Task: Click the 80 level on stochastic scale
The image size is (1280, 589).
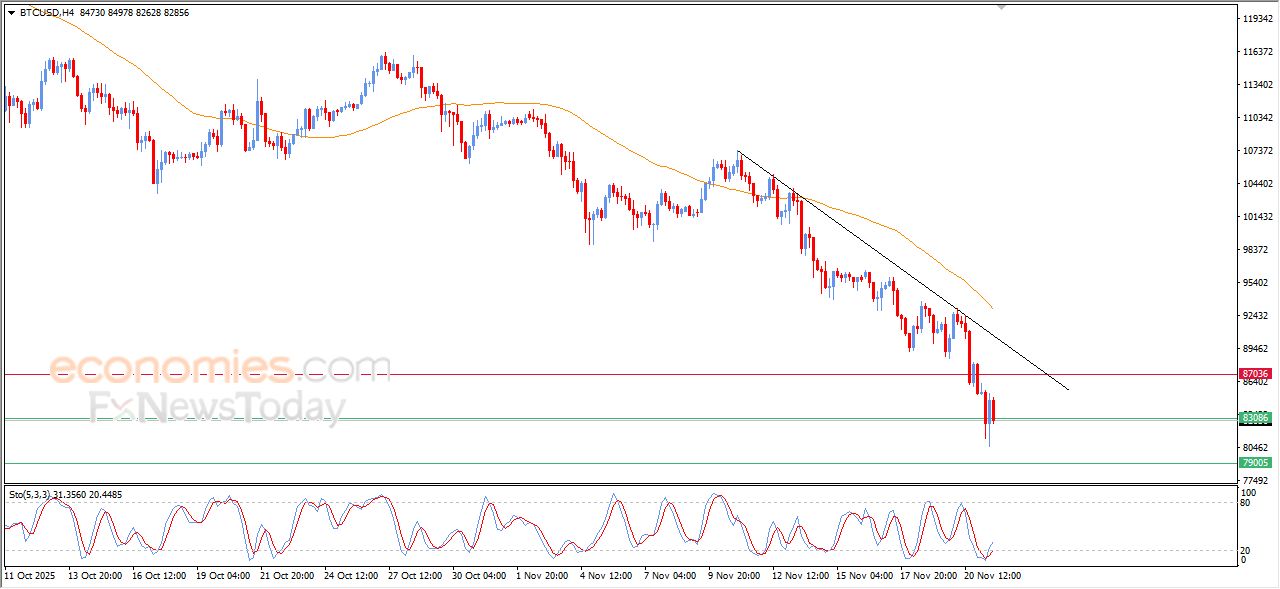Action: (x=1245, y=503)
